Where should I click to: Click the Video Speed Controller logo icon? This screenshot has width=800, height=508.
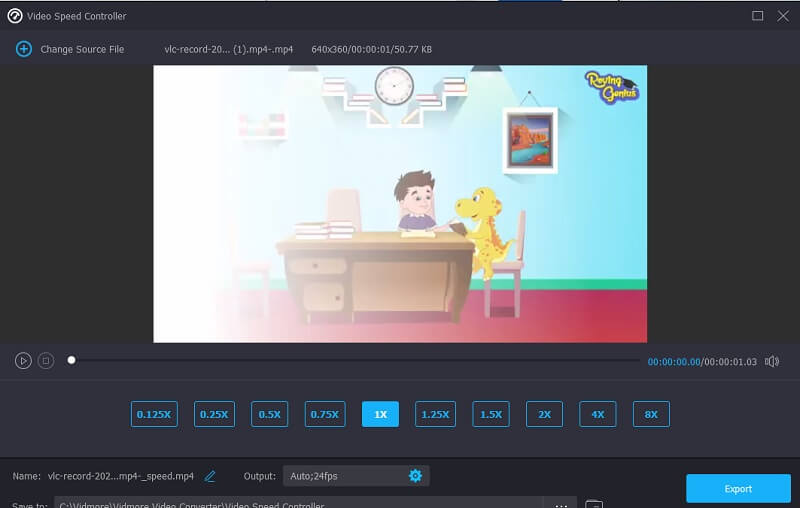[x=15, y=16]
